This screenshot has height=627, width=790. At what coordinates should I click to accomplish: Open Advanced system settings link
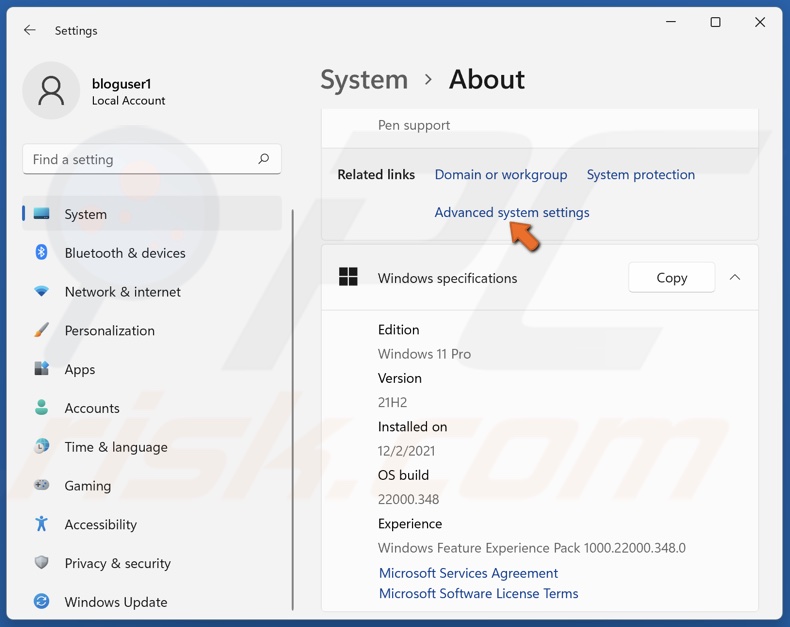pos(512,213)
